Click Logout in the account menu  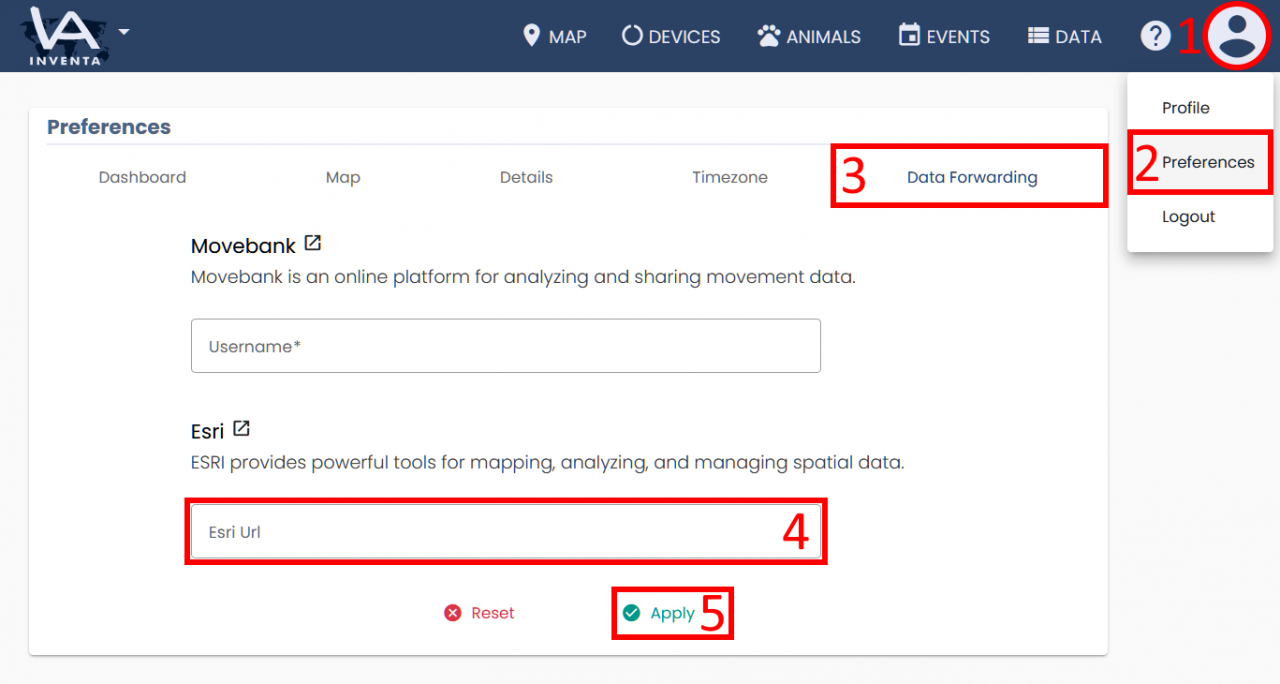(x=1188, y=217)
